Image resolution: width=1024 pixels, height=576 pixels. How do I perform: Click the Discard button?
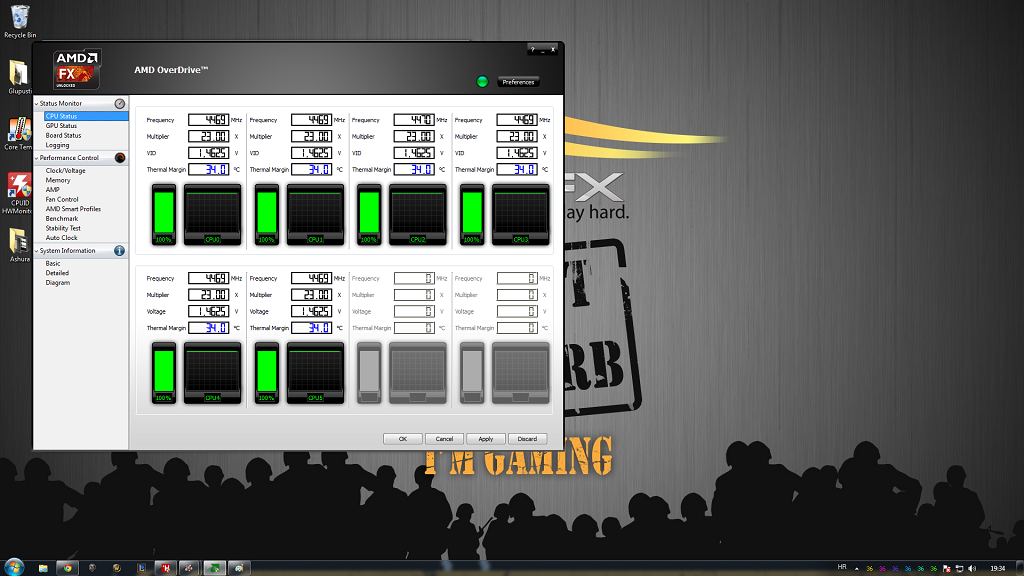[x=528, y=439]
